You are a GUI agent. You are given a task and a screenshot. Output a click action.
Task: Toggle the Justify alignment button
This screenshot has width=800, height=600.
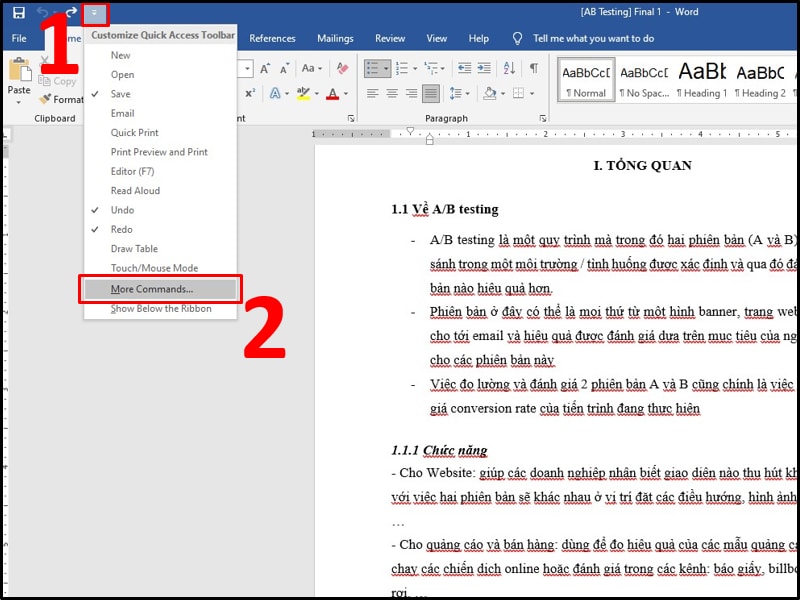(431, 93)
